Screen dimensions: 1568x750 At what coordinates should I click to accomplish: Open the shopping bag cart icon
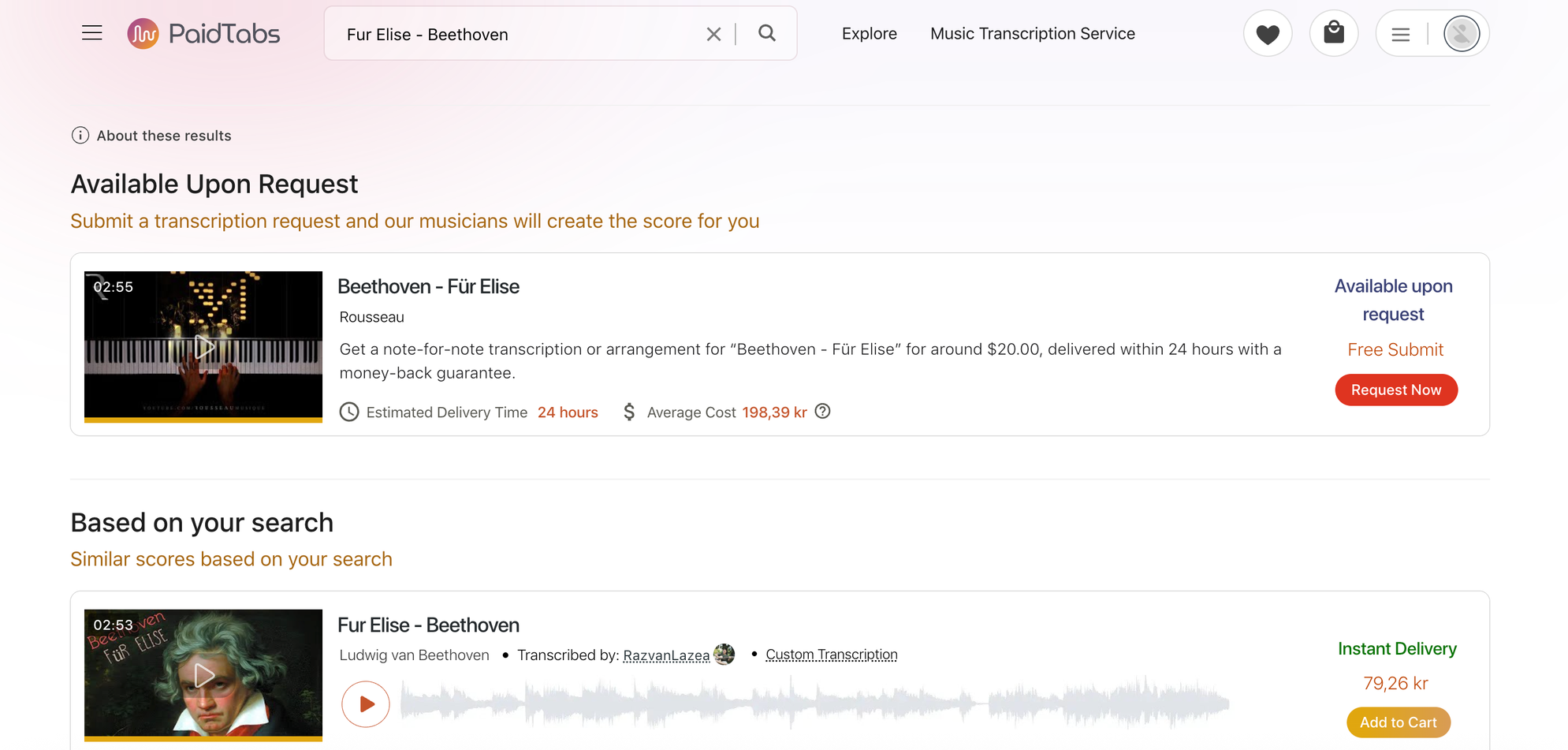point(1334,33)
